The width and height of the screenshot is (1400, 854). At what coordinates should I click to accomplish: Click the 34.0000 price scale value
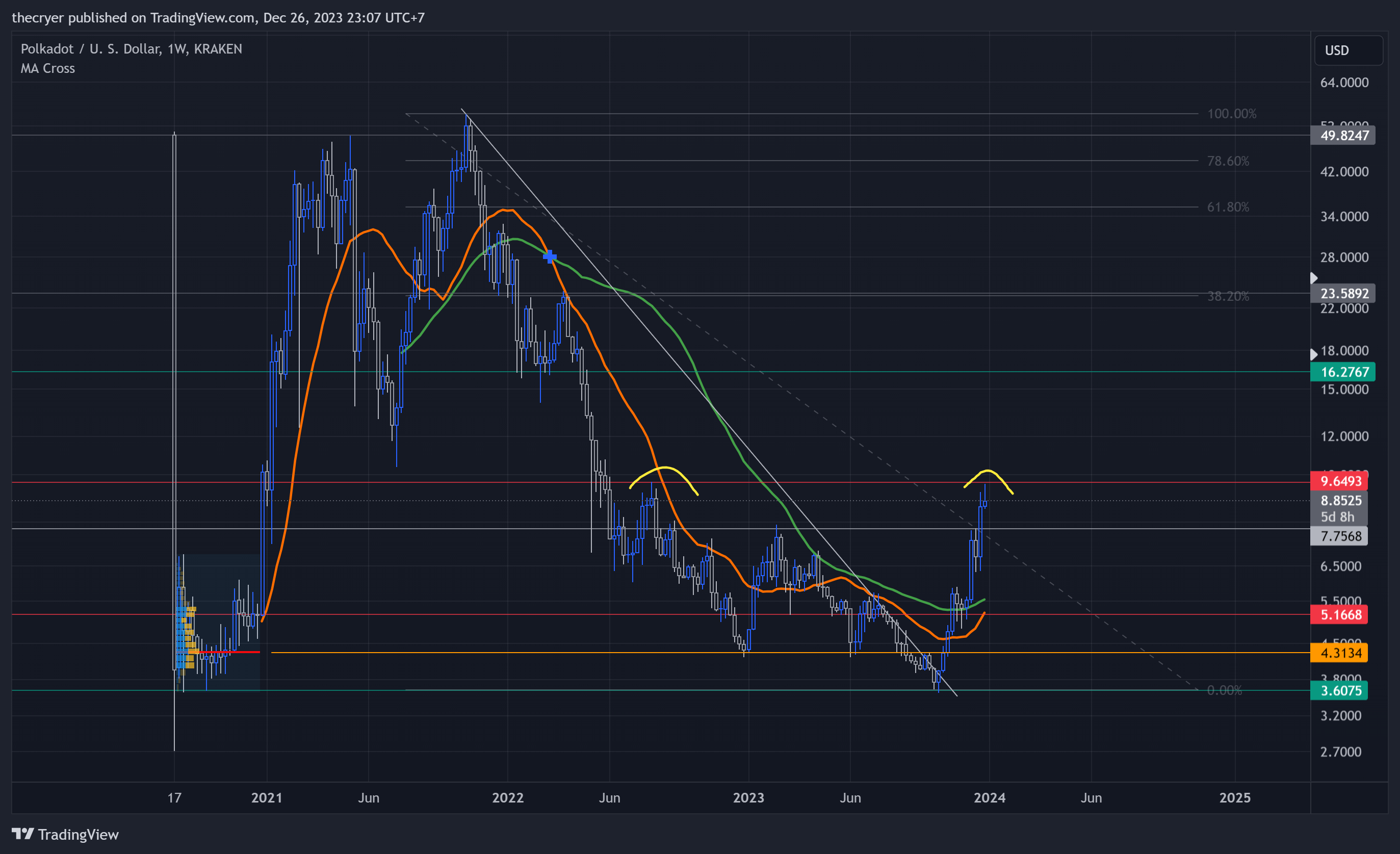pos(1344,217)
